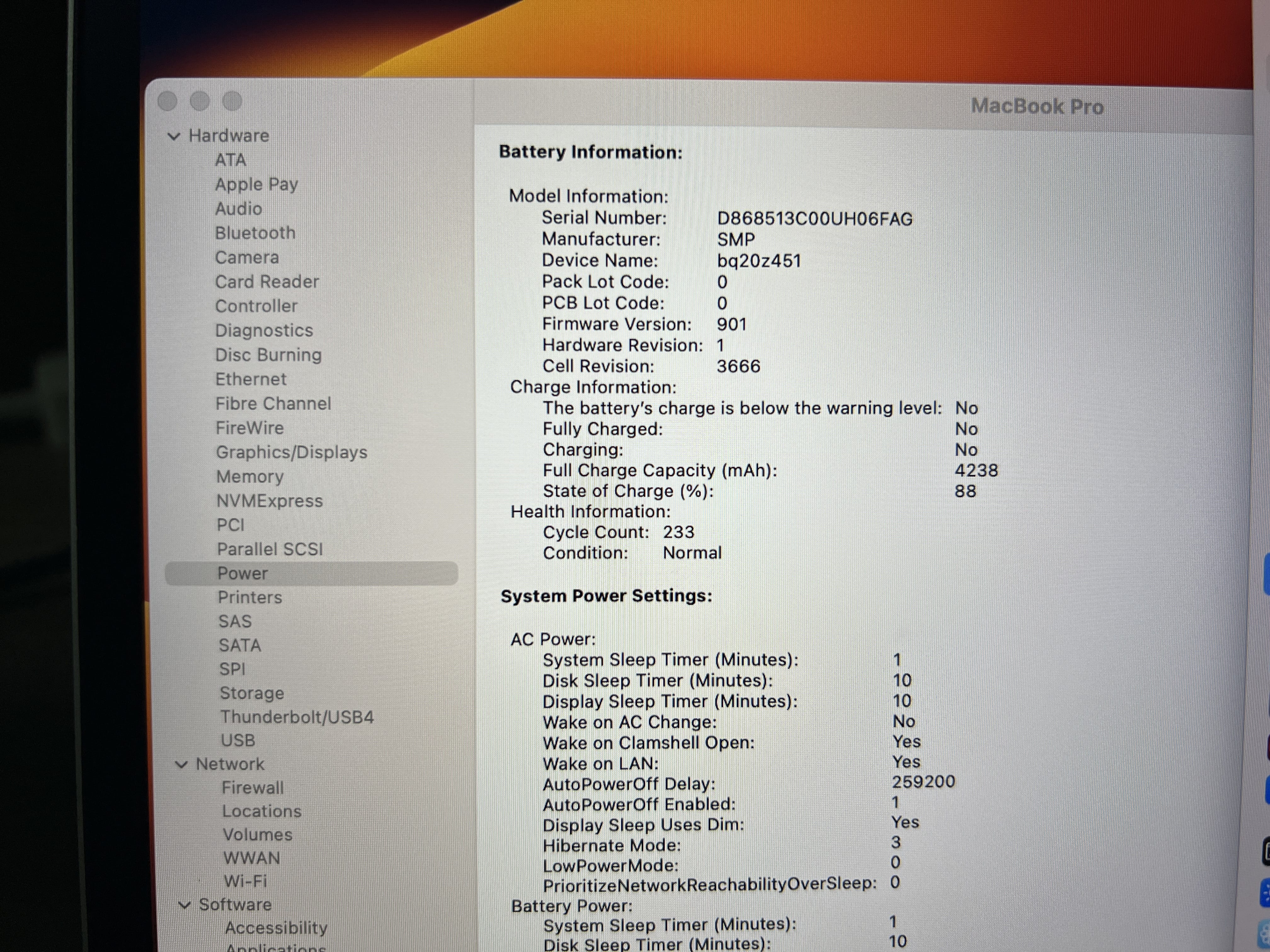Viewport: 1270px width, 952px height.
Task: Select SPI in the sidebar
Action: 232,669
